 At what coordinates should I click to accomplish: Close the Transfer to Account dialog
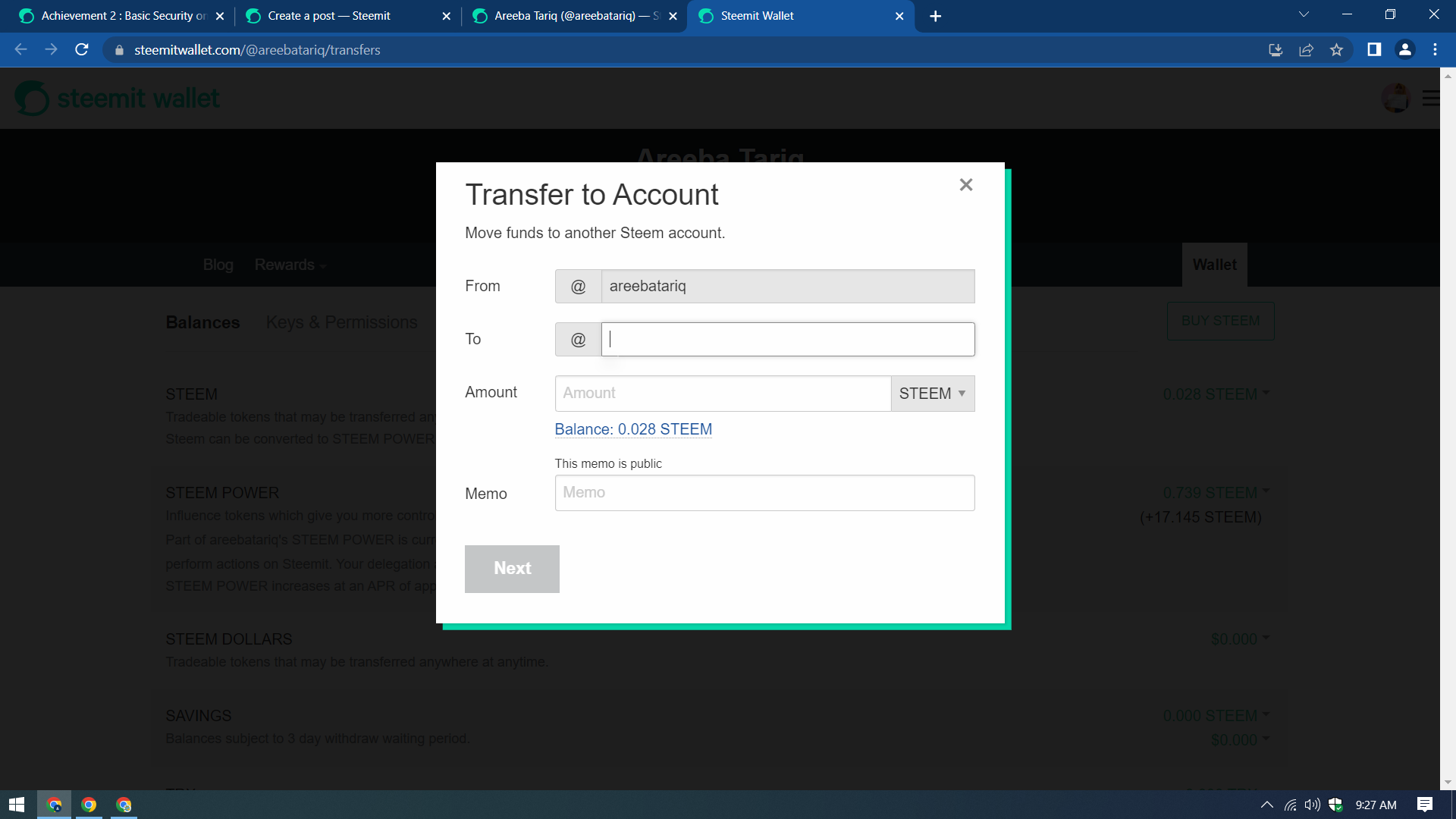965,185
